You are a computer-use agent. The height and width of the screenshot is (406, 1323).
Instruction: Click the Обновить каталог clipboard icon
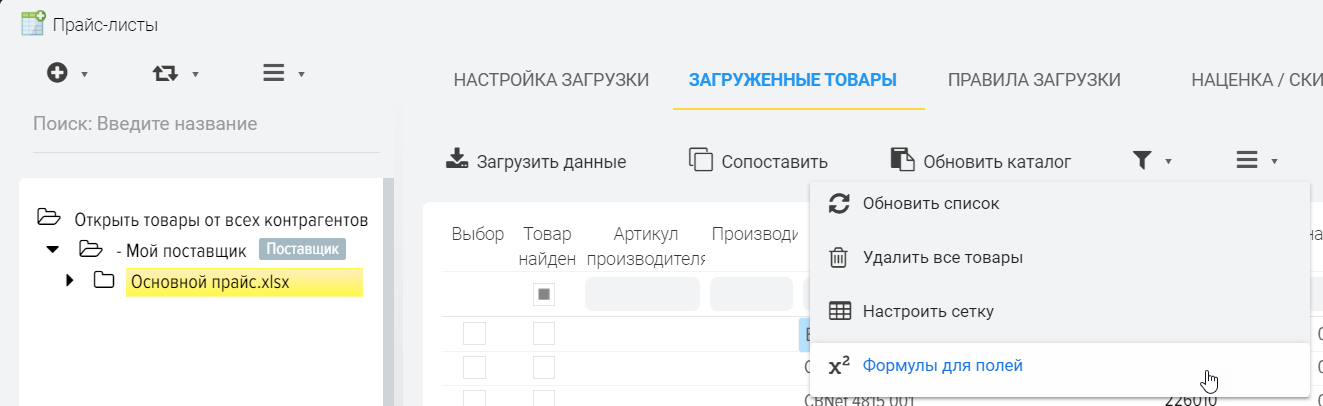(x=902, y=160)
